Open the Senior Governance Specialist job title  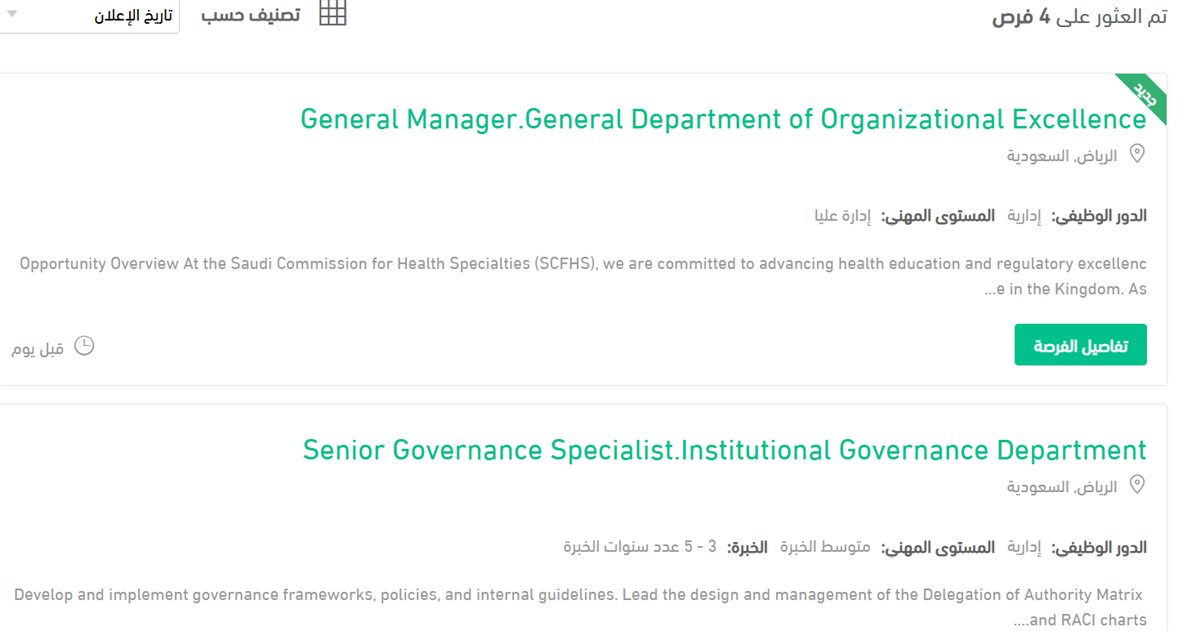click(x=725, y=450)
